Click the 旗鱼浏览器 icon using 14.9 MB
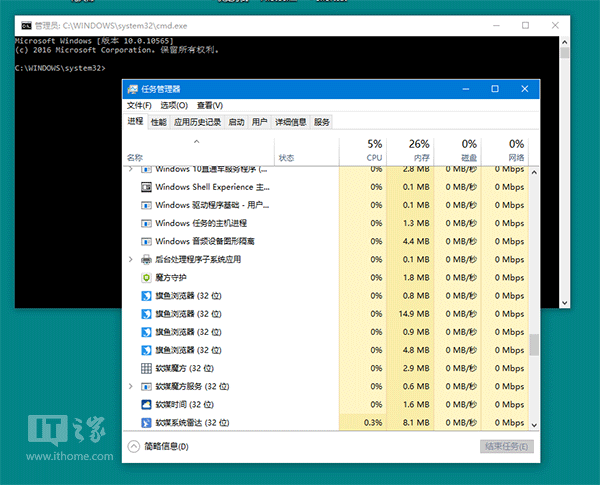 [x=146, y=313]
